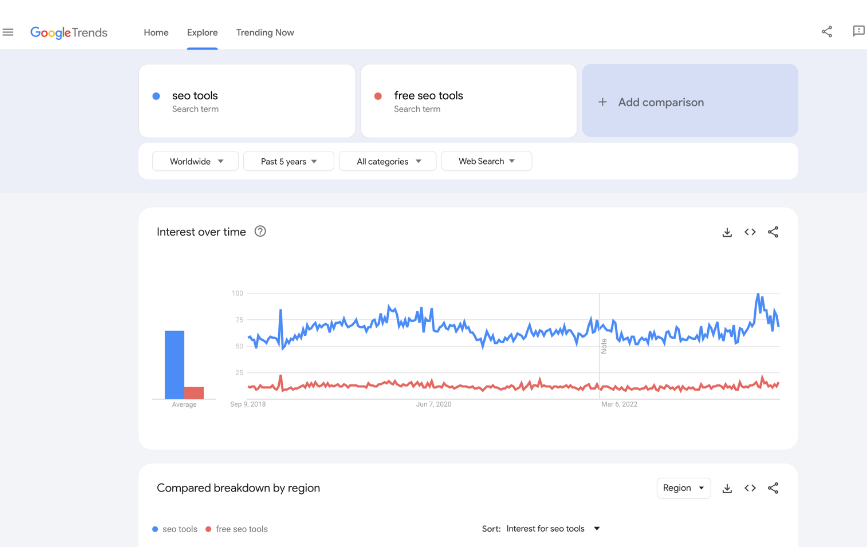Share the breakdown by region card

click(x=773, y=488)
